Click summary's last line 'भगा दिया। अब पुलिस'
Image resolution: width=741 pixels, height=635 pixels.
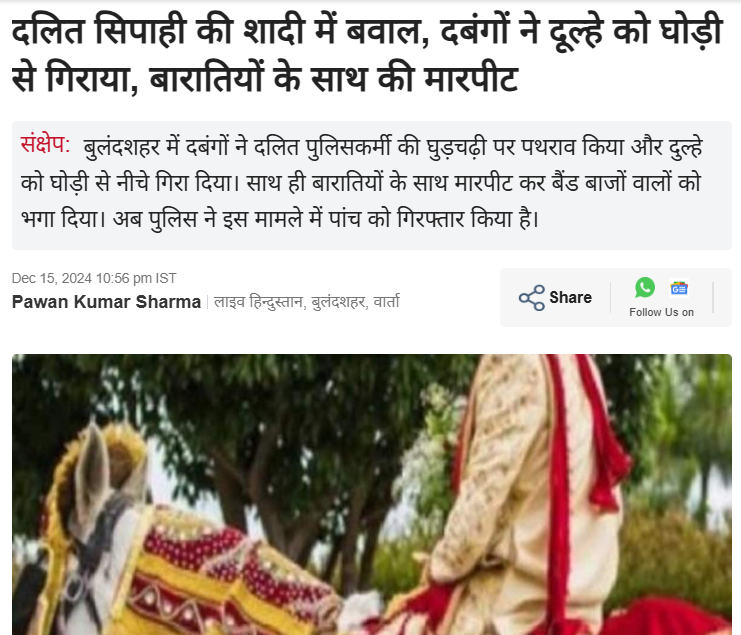[280, 219]
